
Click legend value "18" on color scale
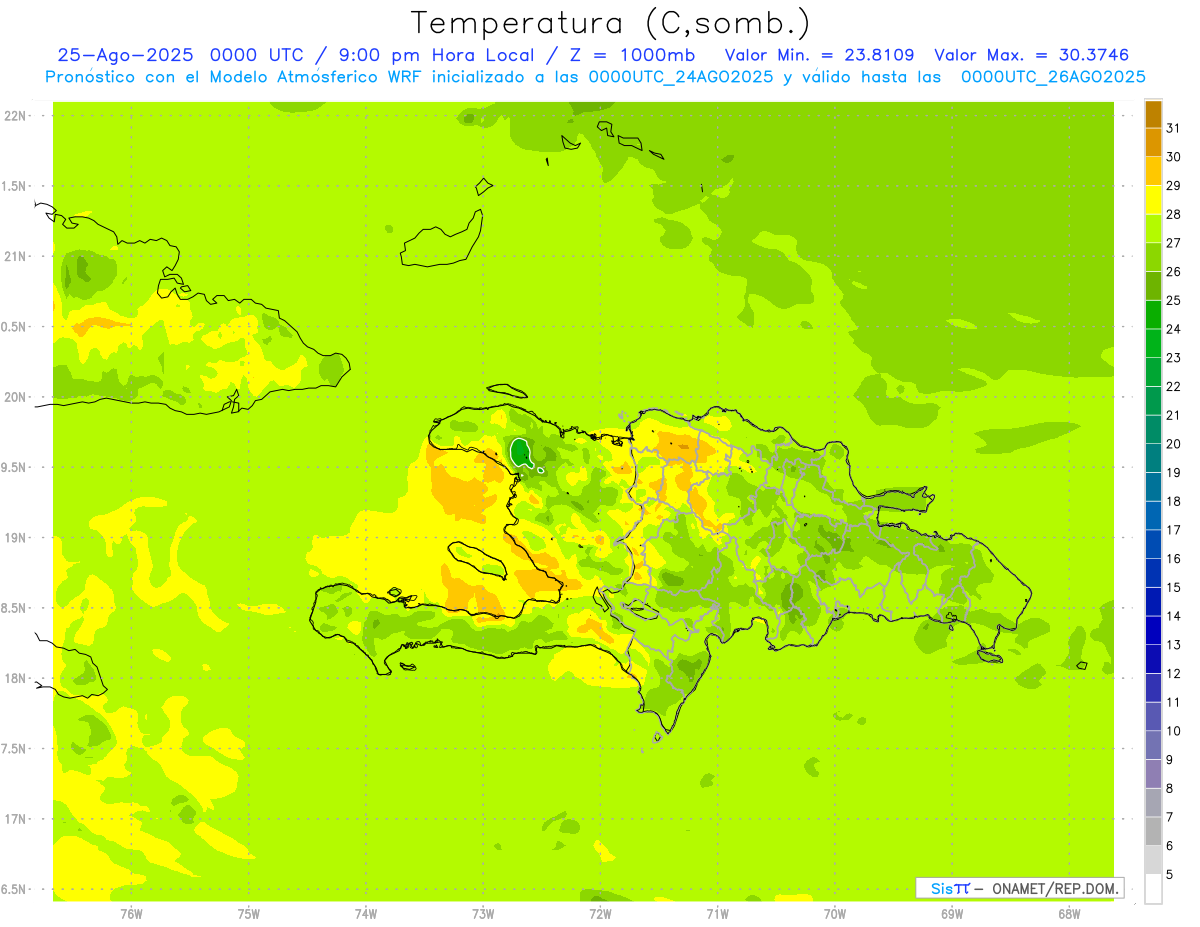[1173, 501]
